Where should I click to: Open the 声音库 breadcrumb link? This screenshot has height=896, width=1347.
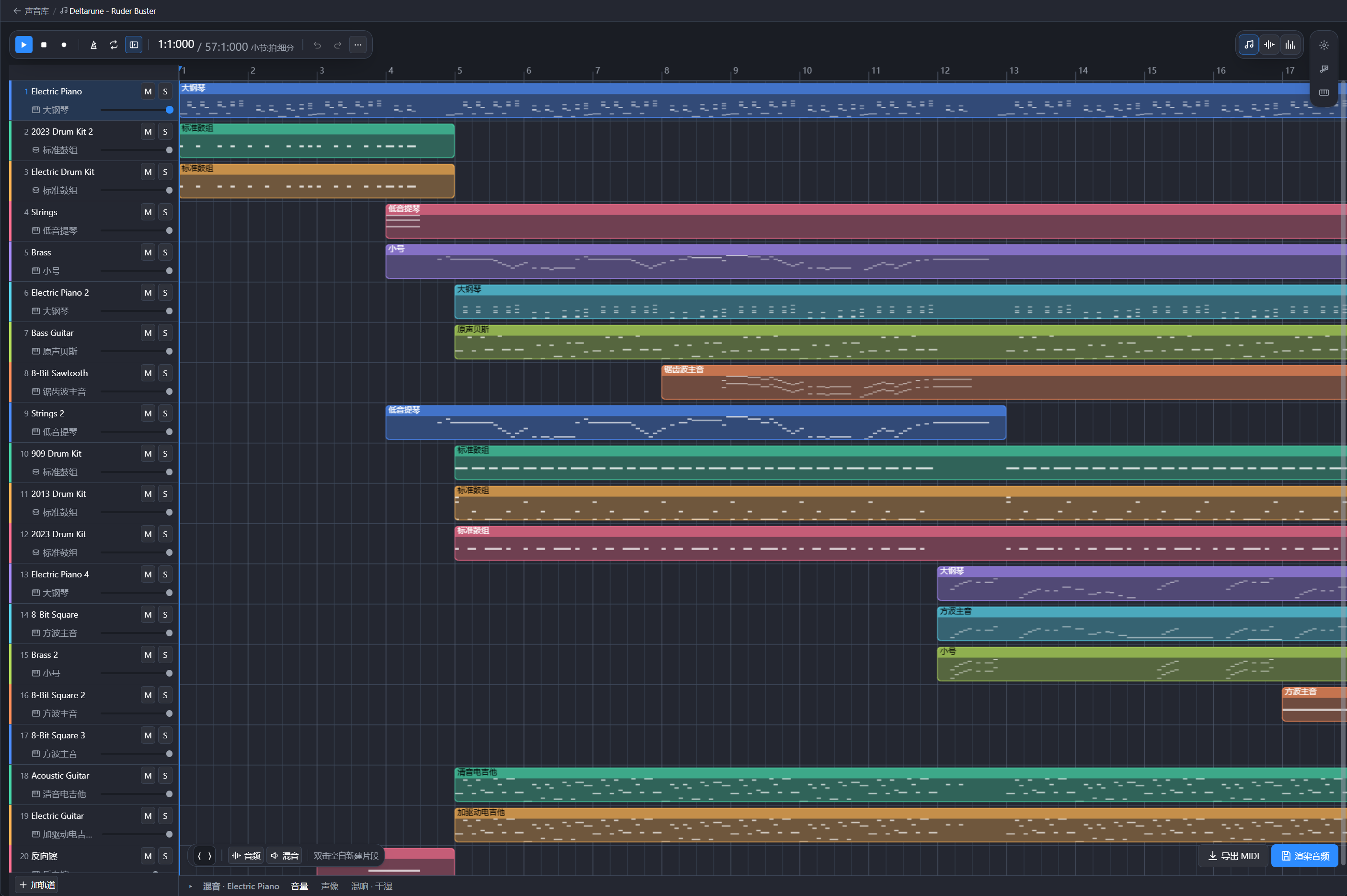(x=36, y=11)
